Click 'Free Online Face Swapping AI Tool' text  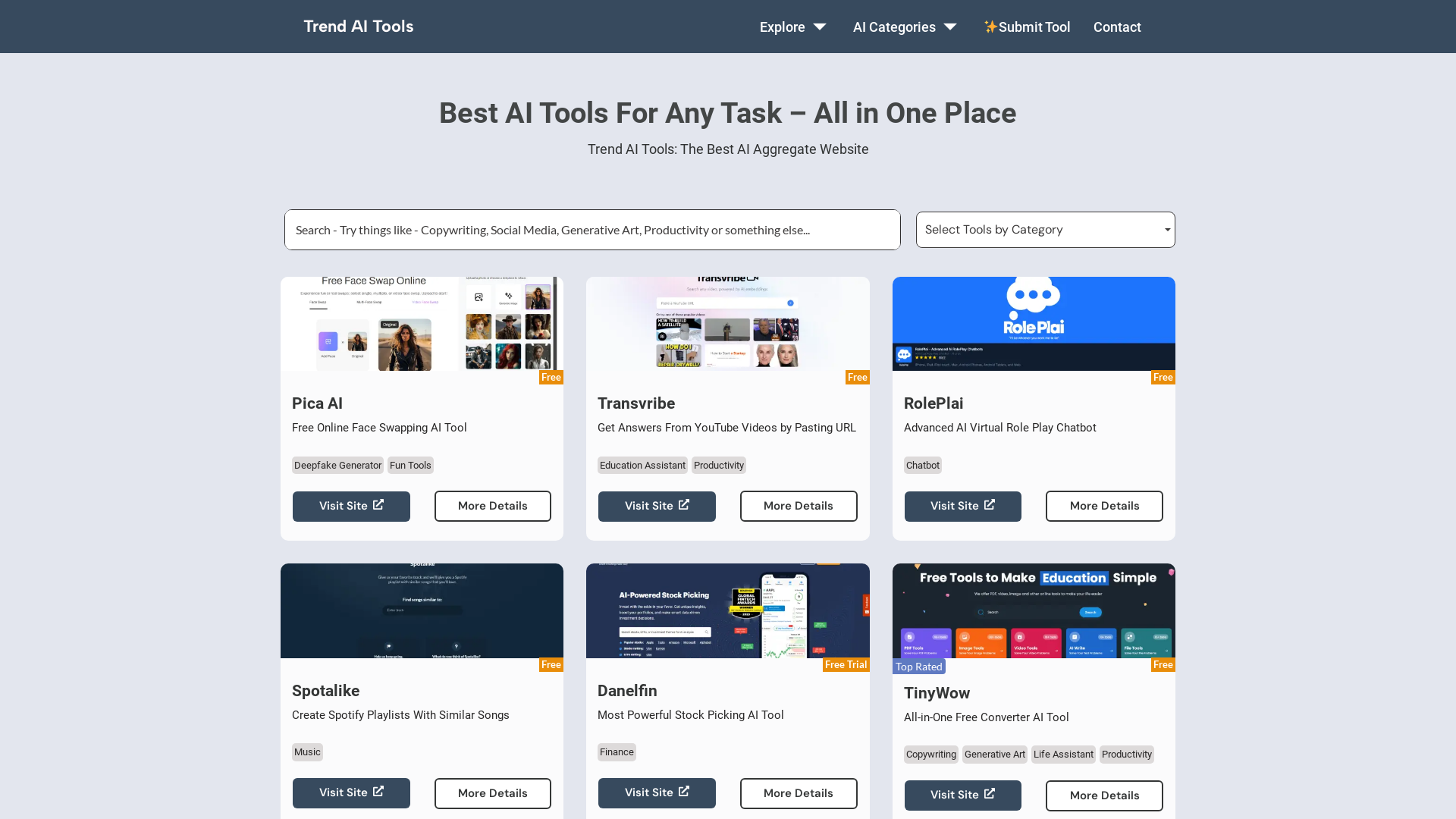coord(379,428)
